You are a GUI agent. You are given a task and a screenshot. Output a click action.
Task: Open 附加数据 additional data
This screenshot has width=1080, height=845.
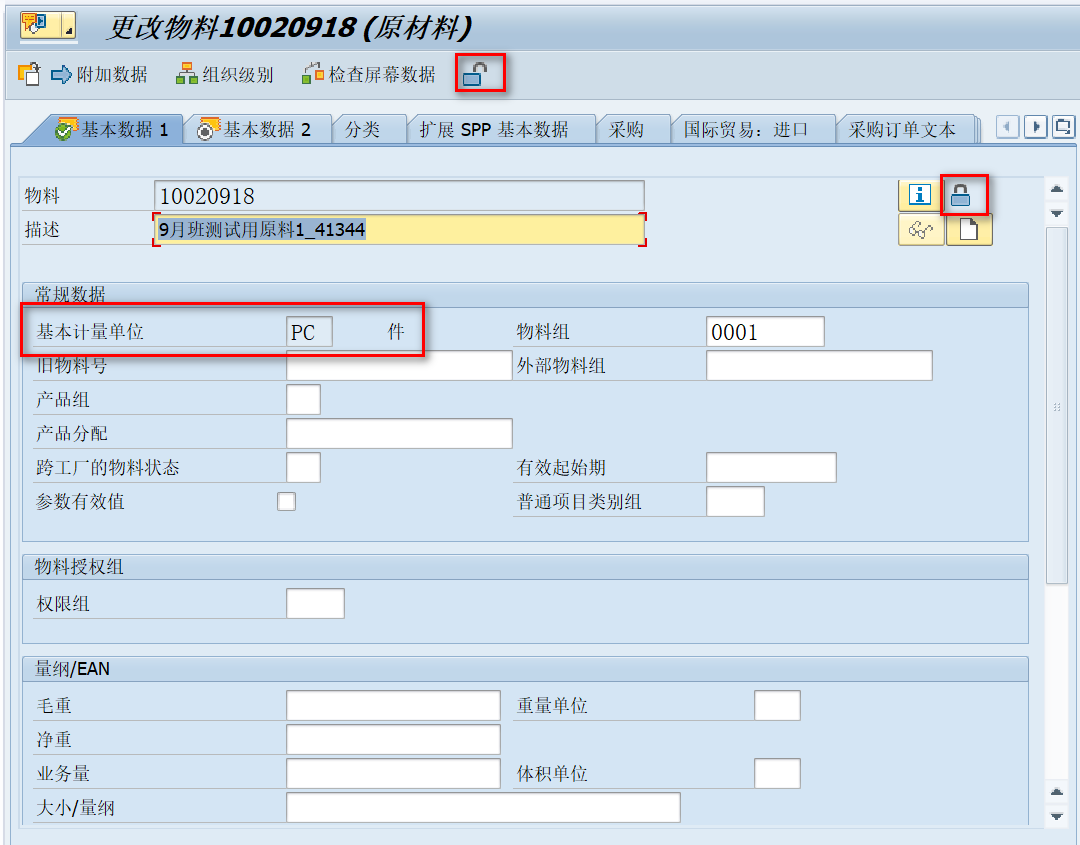(100, 74)
